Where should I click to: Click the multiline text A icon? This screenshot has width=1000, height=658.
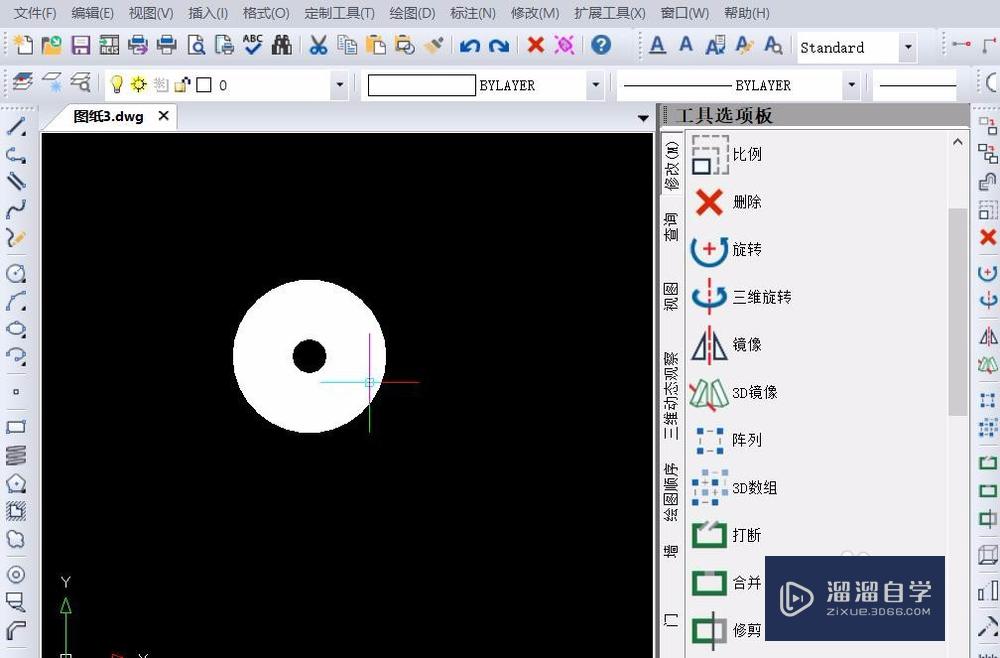pos(658,45)
